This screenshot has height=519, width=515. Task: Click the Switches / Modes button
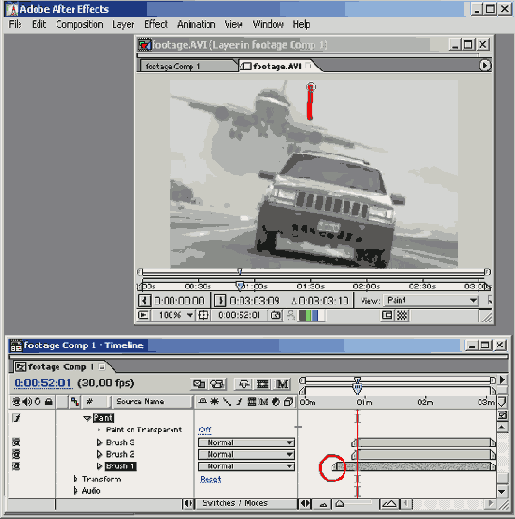235,503
